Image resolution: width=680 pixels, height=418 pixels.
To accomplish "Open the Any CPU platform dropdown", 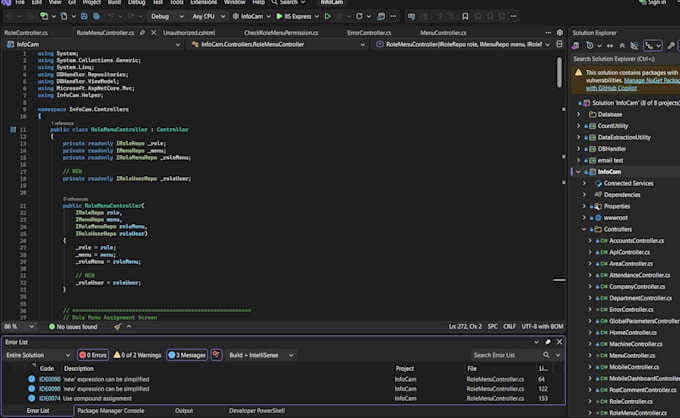I will (209, 16).
